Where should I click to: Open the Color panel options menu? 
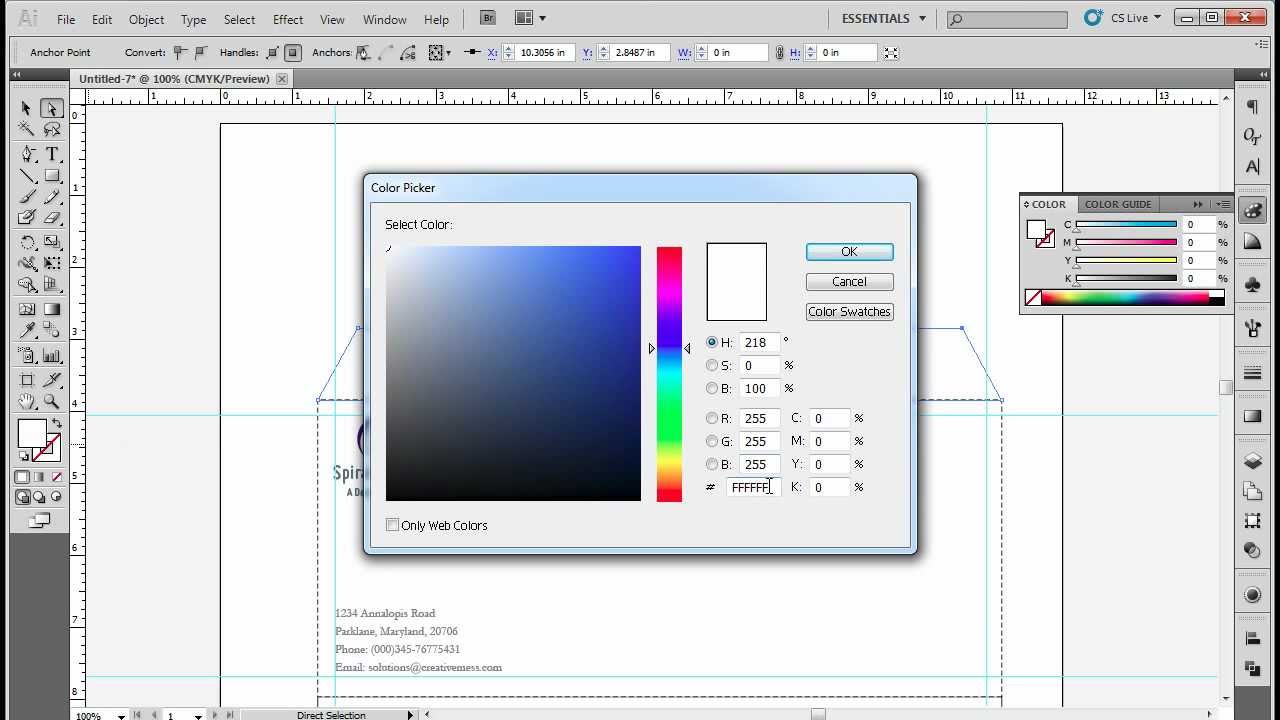(1224, 204)
